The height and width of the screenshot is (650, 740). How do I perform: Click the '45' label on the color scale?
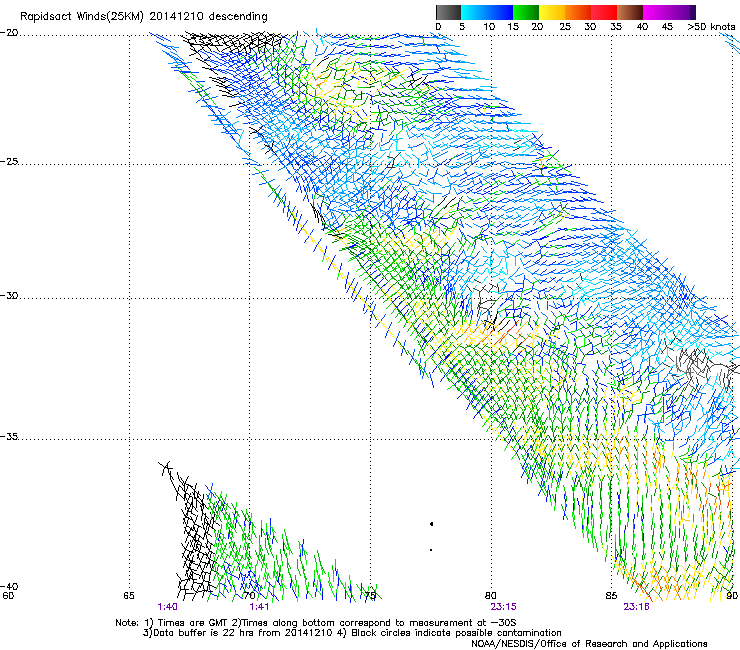tap(667, 27)
